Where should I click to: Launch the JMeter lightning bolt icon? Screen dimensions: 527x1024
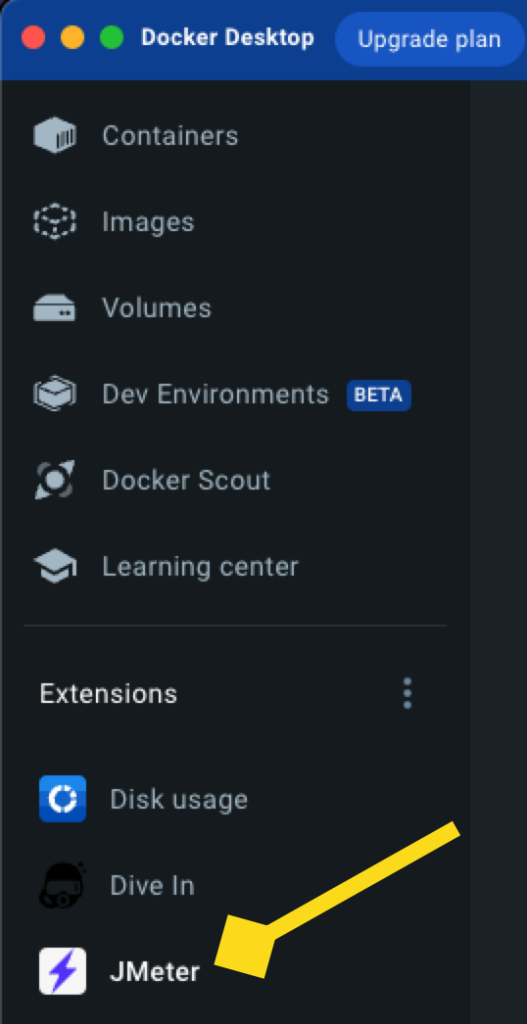pos(63,971)
